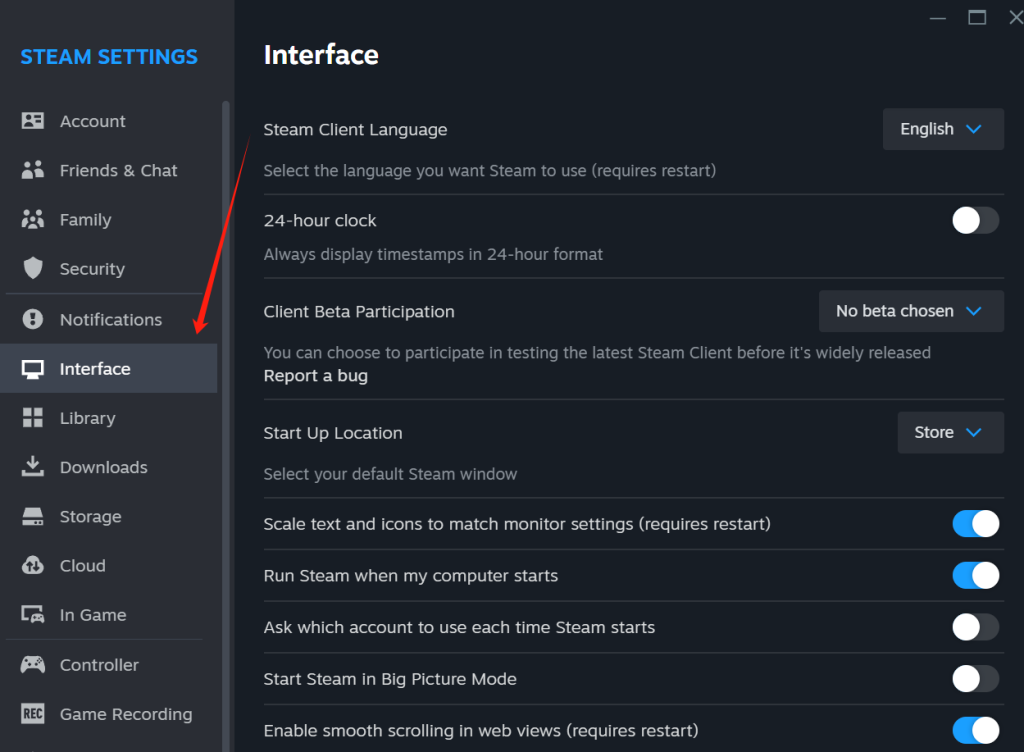
Task: Go to Friends & Chat settings
Action: coord(108,170)
